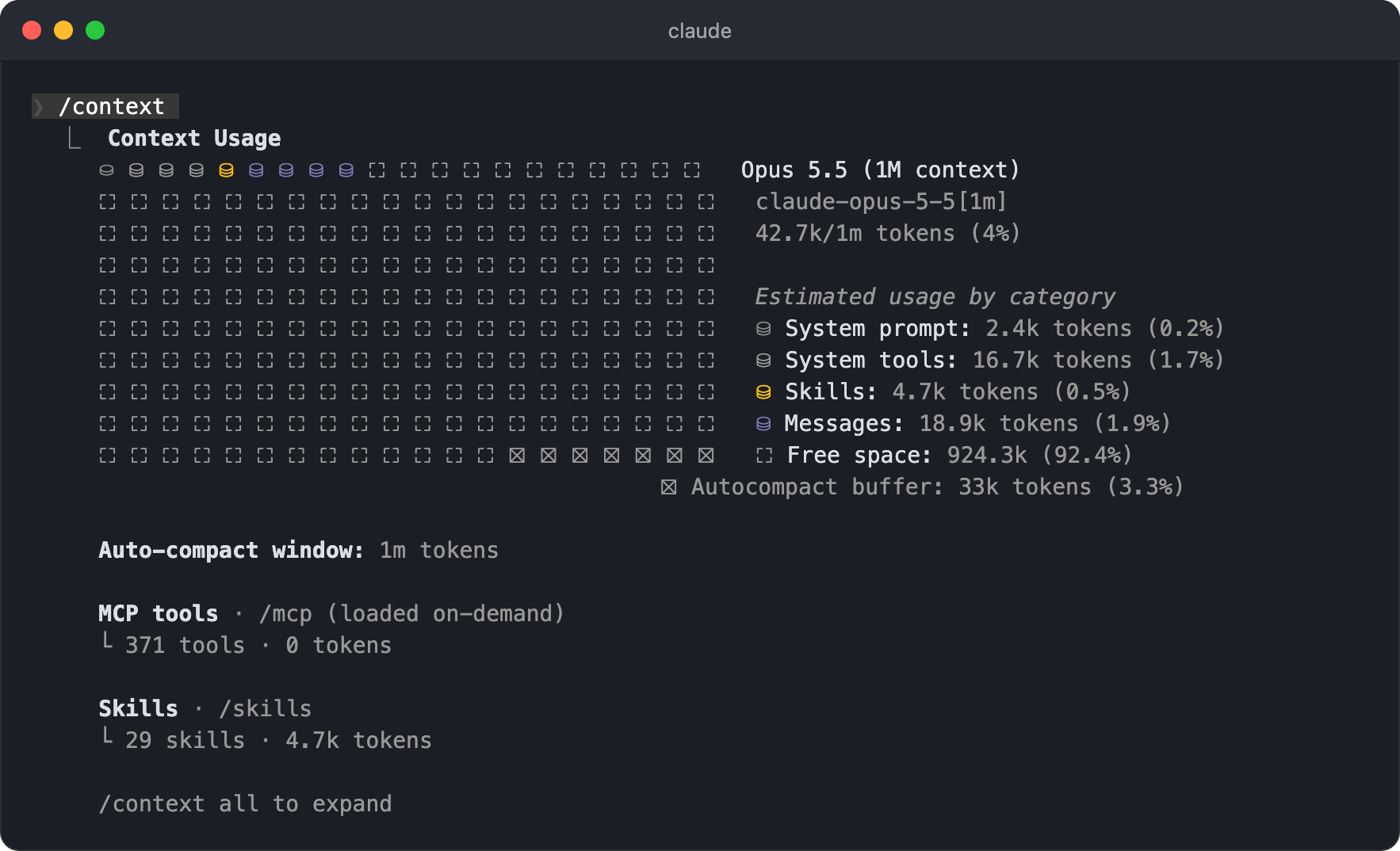Select 'System prompt: 2.4k tokens' line
Screen dimensions: 1400x851
click(x=990, y=328)
